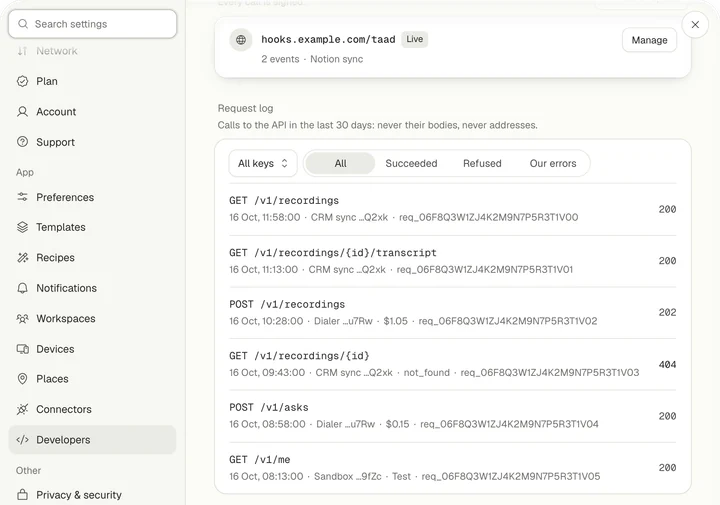The width and height of the screenshot is (720, 505).
Task: Click the 404 status code
Action: [667, 365]
